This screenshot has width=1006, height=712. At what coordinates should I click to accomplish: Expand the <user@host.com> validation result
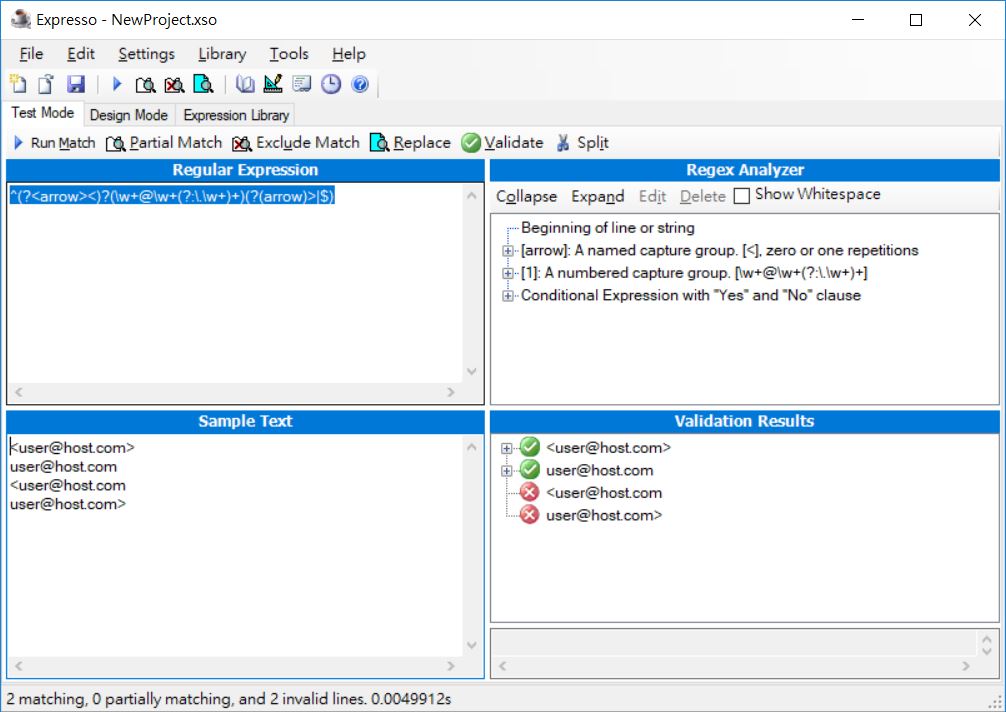(507, 448)
